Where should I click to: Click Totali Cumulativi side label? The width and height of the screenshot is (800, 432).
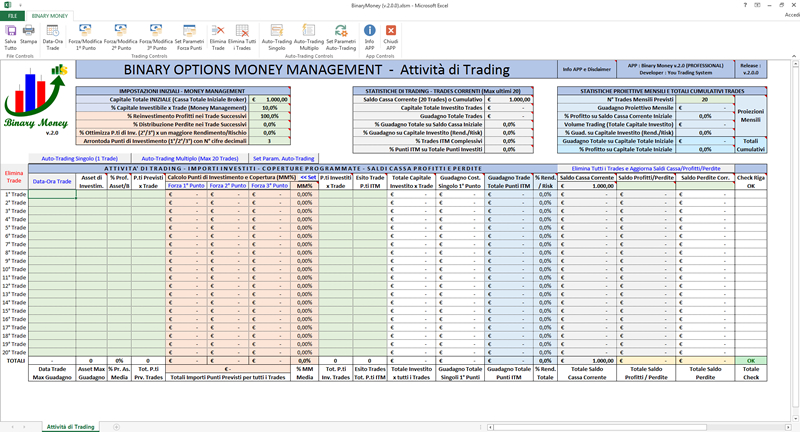pyautogui.click(x=751, y=145)
